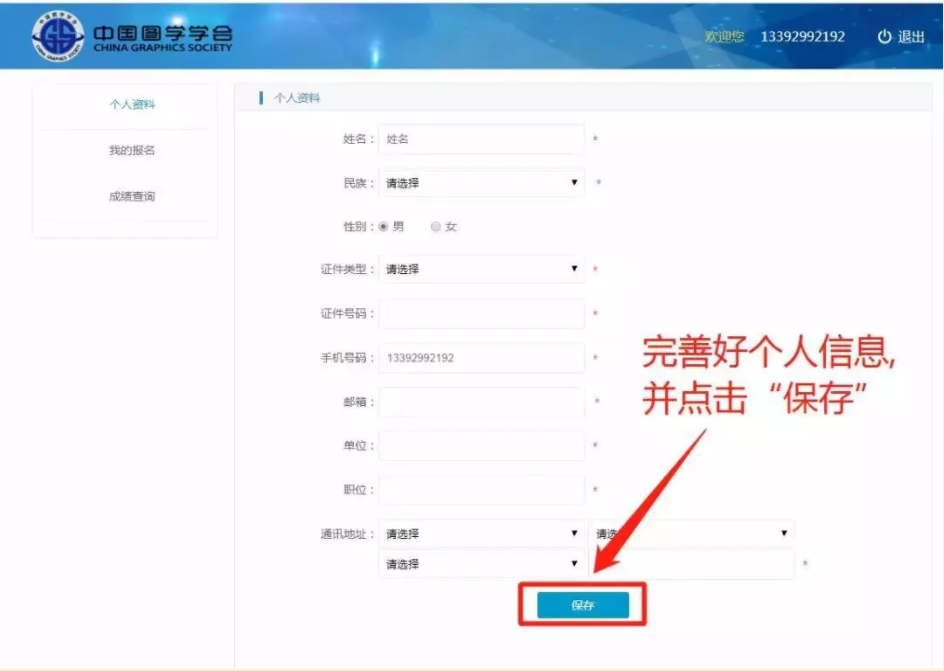Click the power icon next to 退出
This screenshot has height=671, width=944.
click(x=884, y=37)
